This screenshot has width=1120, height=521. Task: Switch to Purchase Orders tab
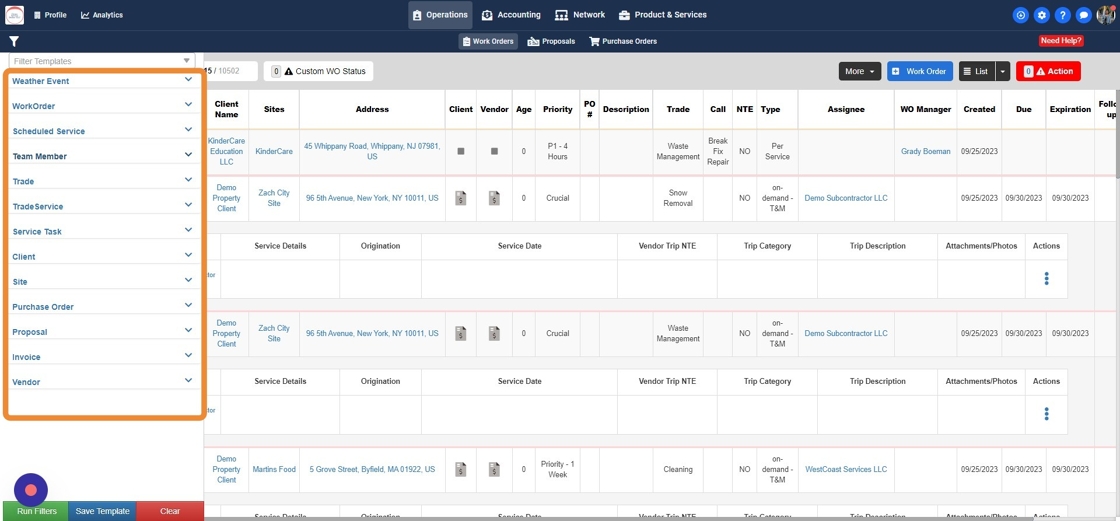pyautogui.click(x=623, y=41)
